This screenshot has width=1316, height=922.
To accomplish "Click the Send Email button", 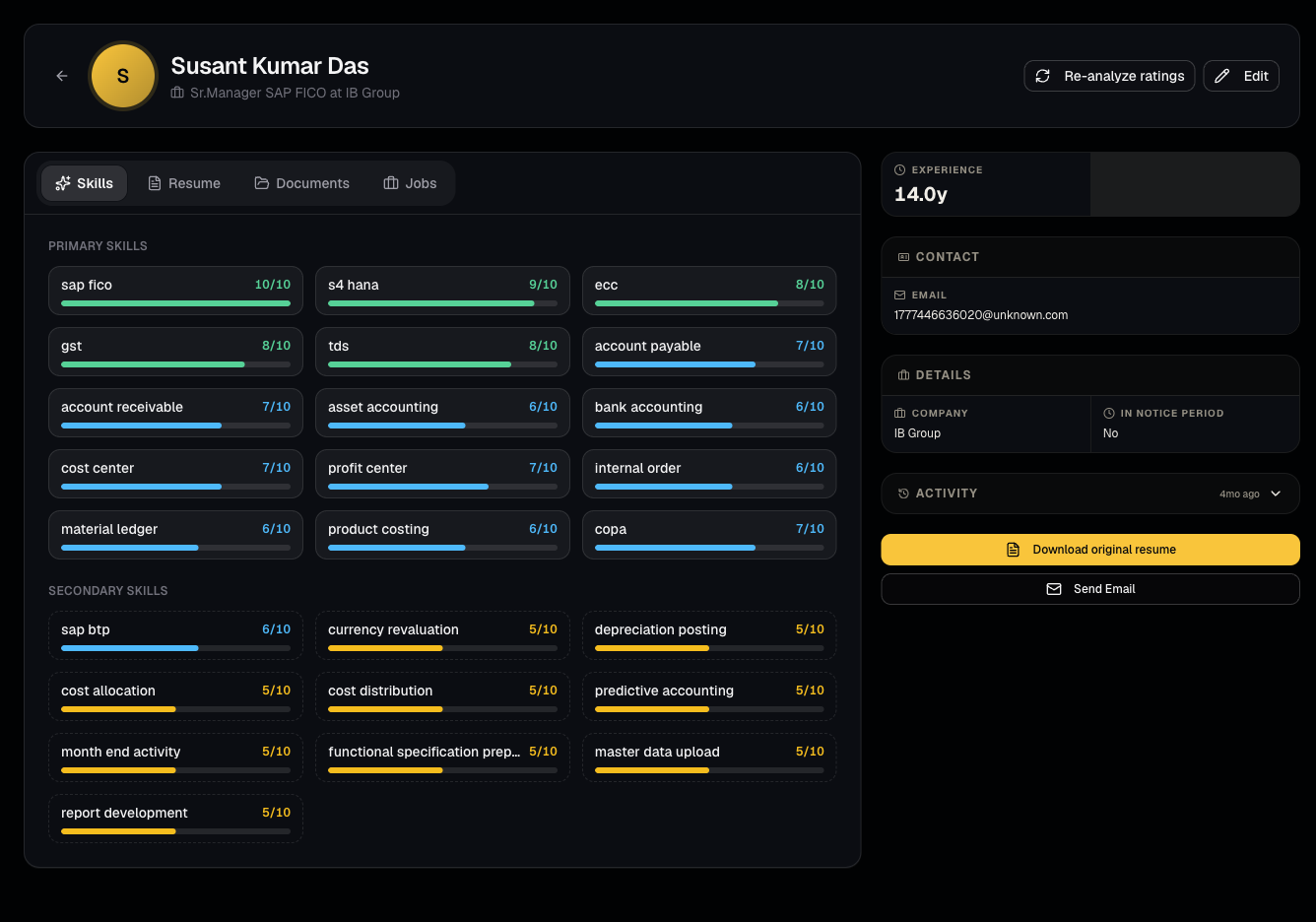I will tap(1090, 589).
